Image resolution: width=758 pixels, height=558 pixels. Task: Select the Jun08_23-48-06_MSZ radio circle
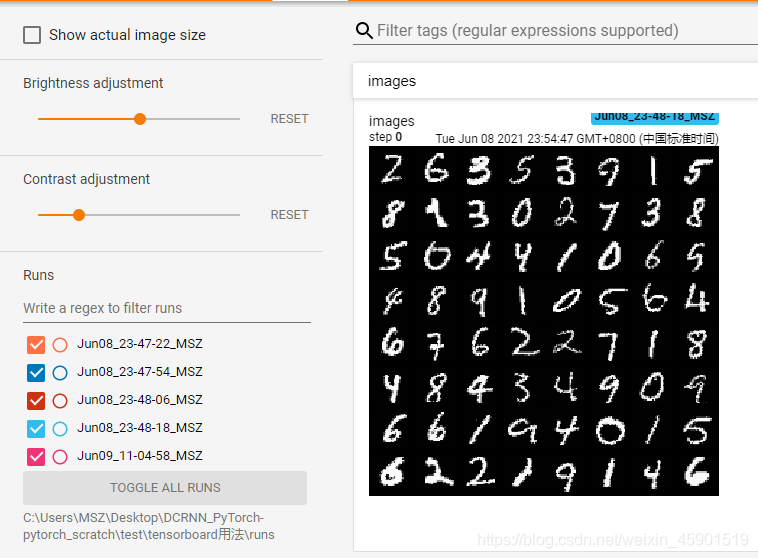[x=60, y=400]
